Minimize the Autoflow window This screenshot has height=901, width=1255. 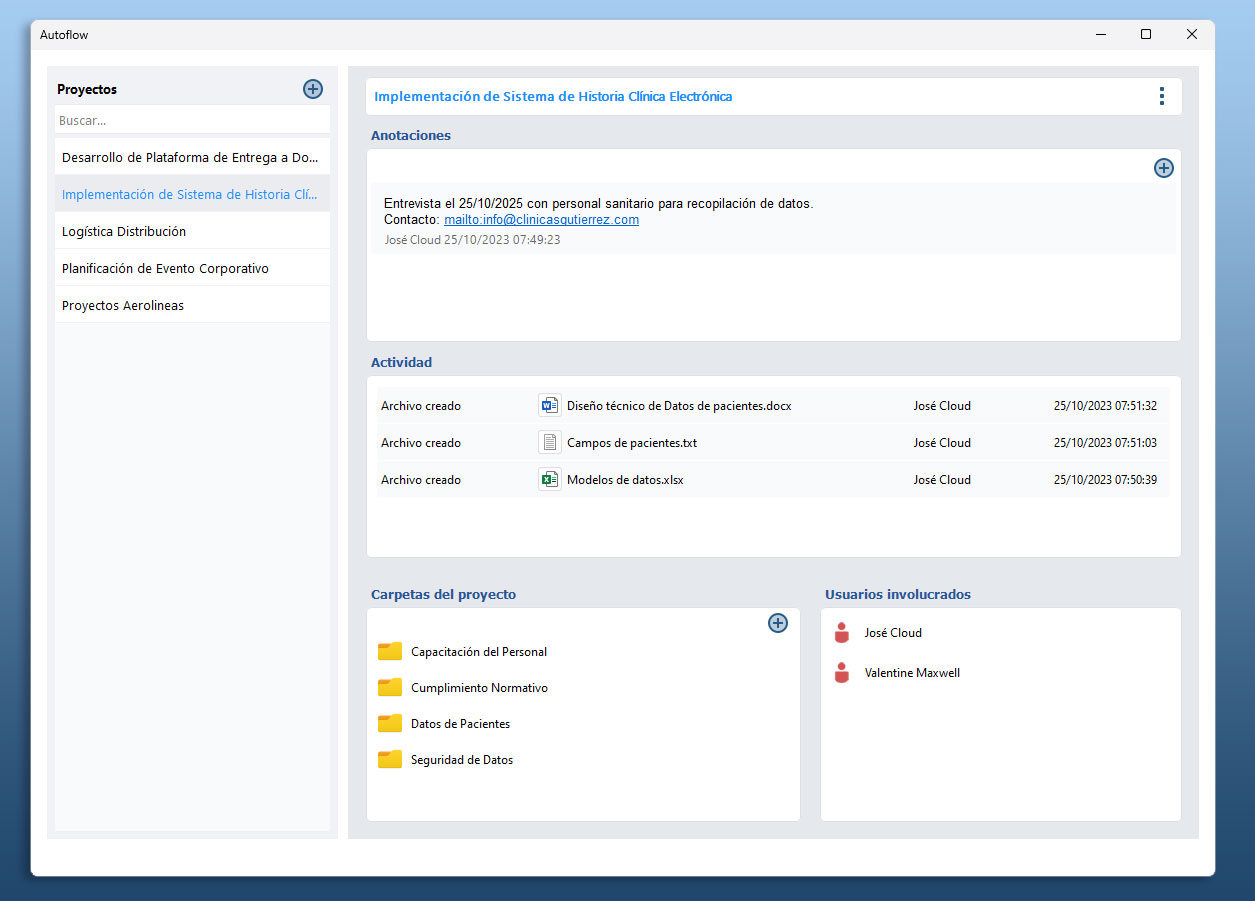click(1100, 34)
